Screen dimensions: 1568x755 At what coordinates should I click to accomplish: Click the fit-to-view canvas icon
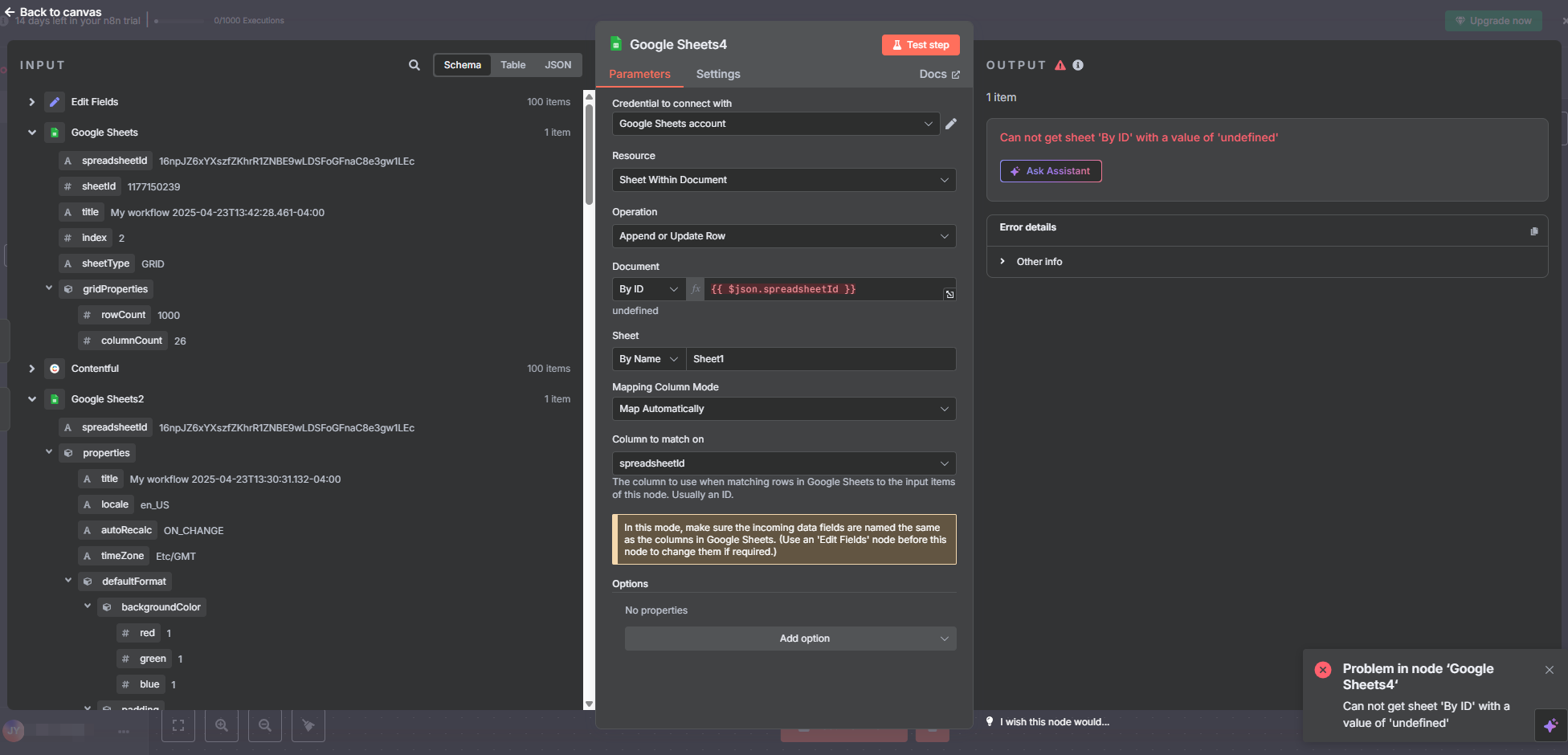point(178,725)
